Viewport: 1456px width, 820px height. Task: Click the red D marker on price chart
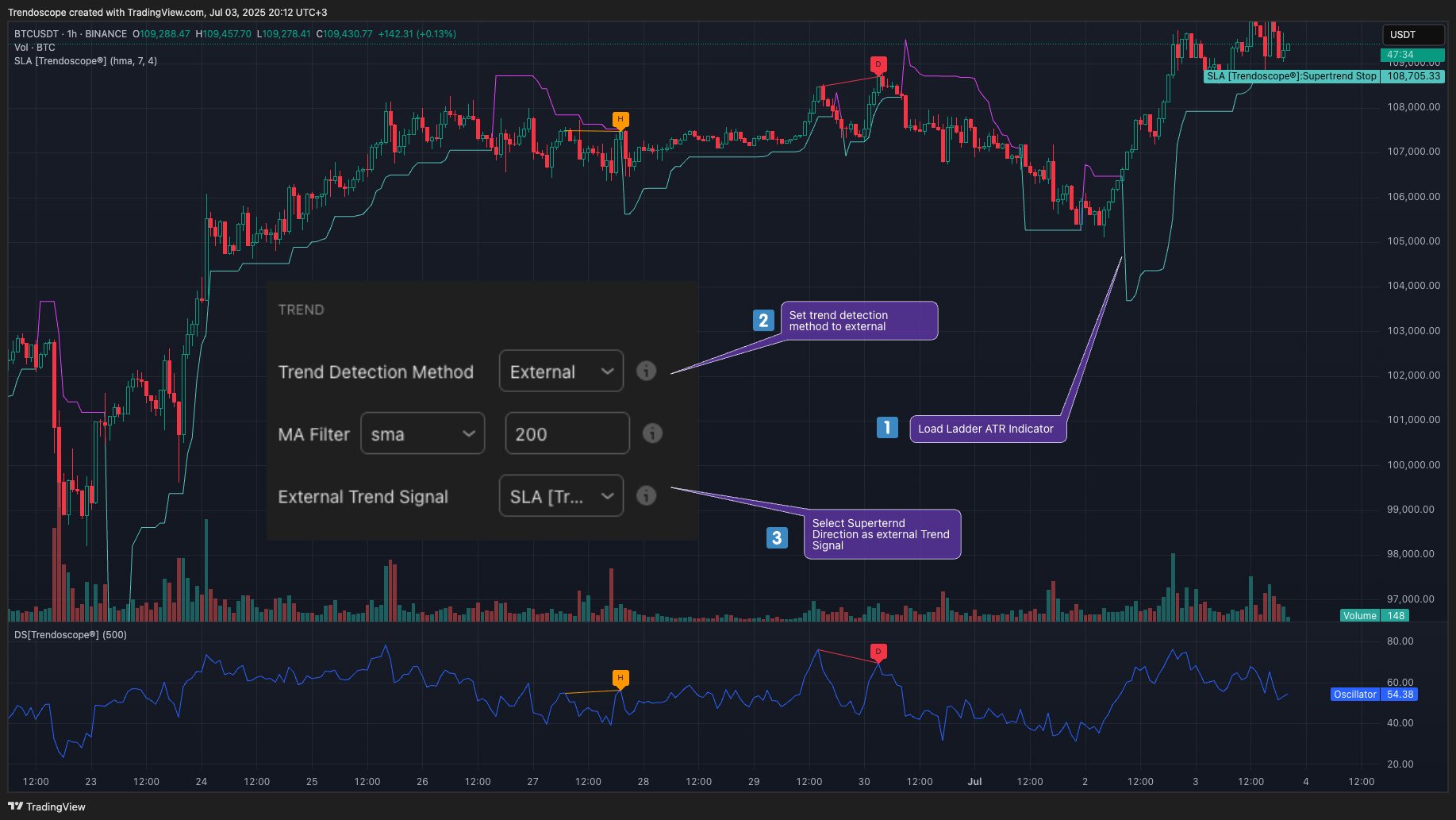click(x=878, y=65)
